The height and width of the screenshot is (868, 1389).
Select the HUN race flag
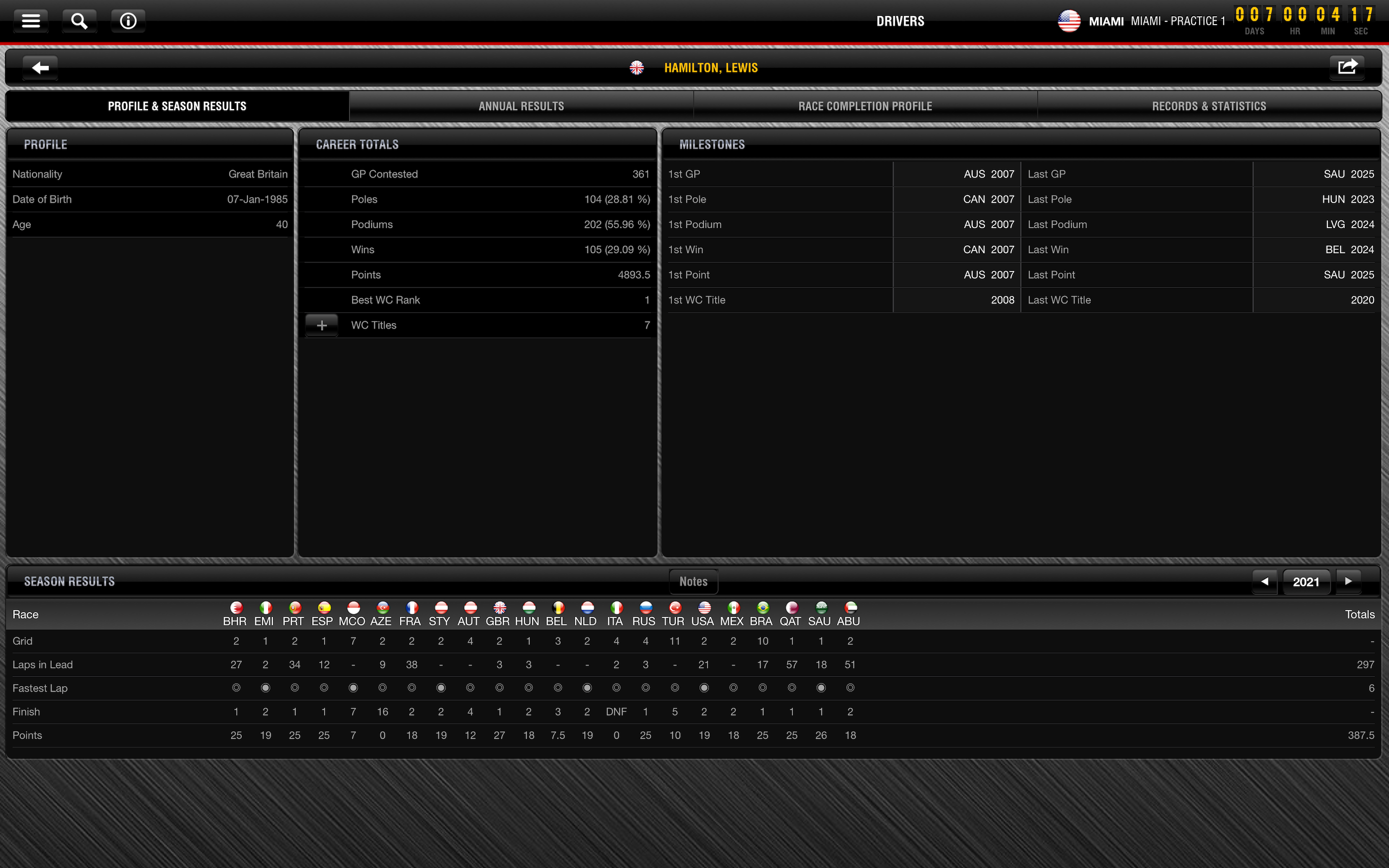pyautogui.click(x=529, y=608)
